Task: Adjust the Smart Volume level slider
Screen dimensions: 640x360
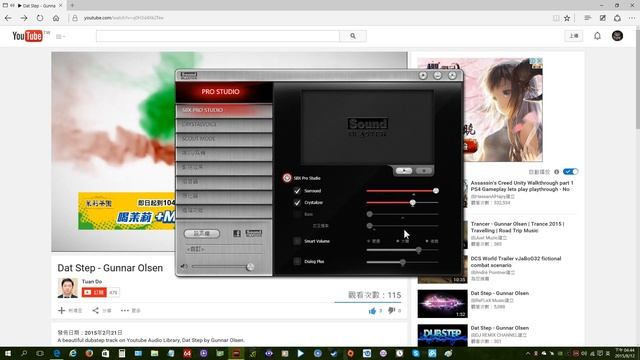Action: (x=418, y=250)
